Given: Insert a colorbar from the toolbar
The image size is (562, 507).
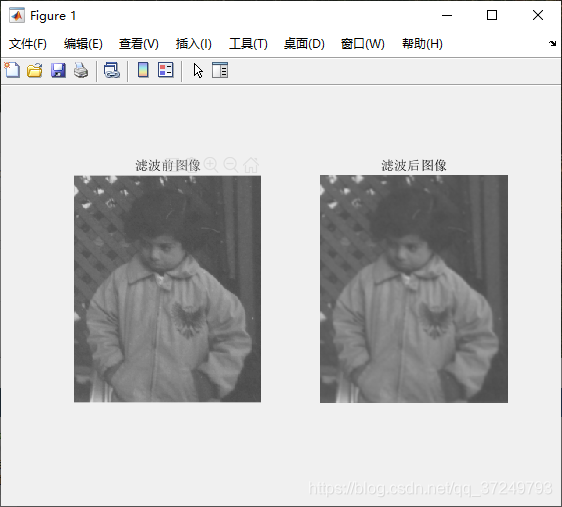Looking at the screenshot, I should click(x=143, y=70).
